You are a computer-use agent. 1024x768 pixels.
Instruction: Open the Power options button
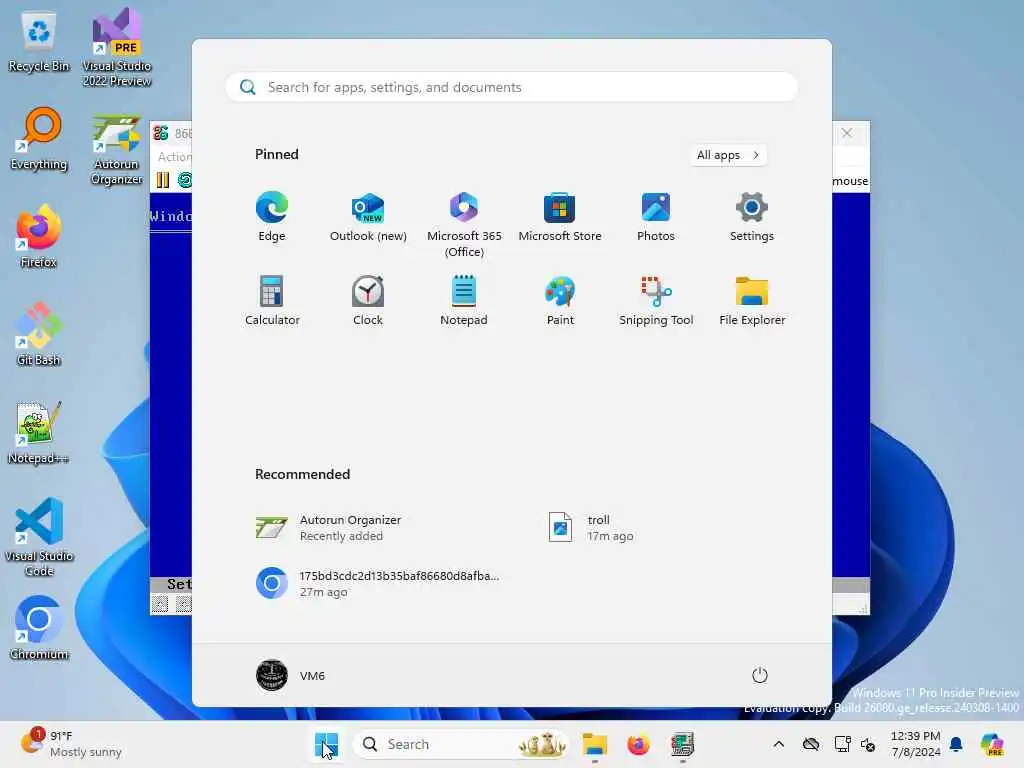759,675
